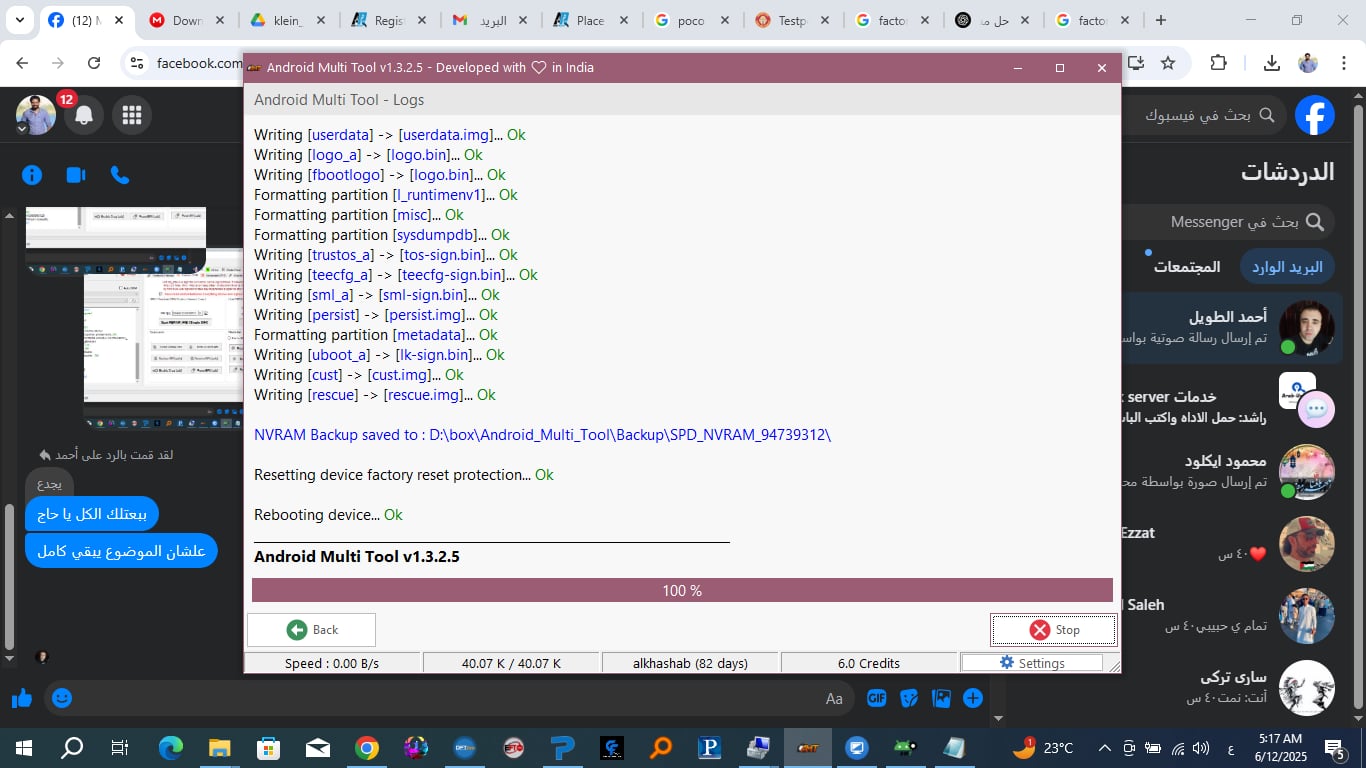This screenshot has height=768, width=1366.
Task: Click the 6.0 Credits status entry
Action: (868, 663)
